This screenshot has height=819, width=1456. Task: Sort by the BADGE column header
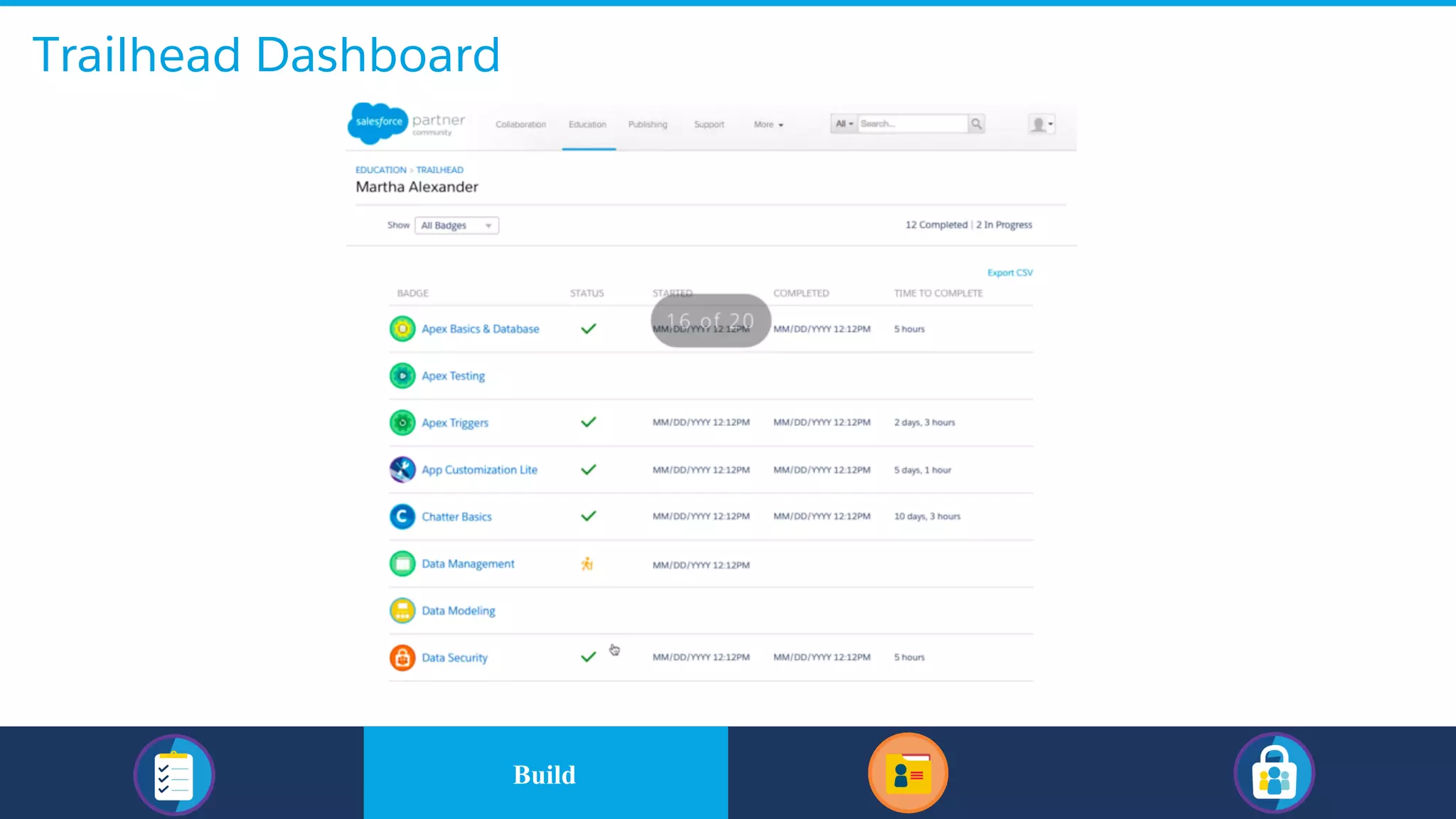click(412, 293)
